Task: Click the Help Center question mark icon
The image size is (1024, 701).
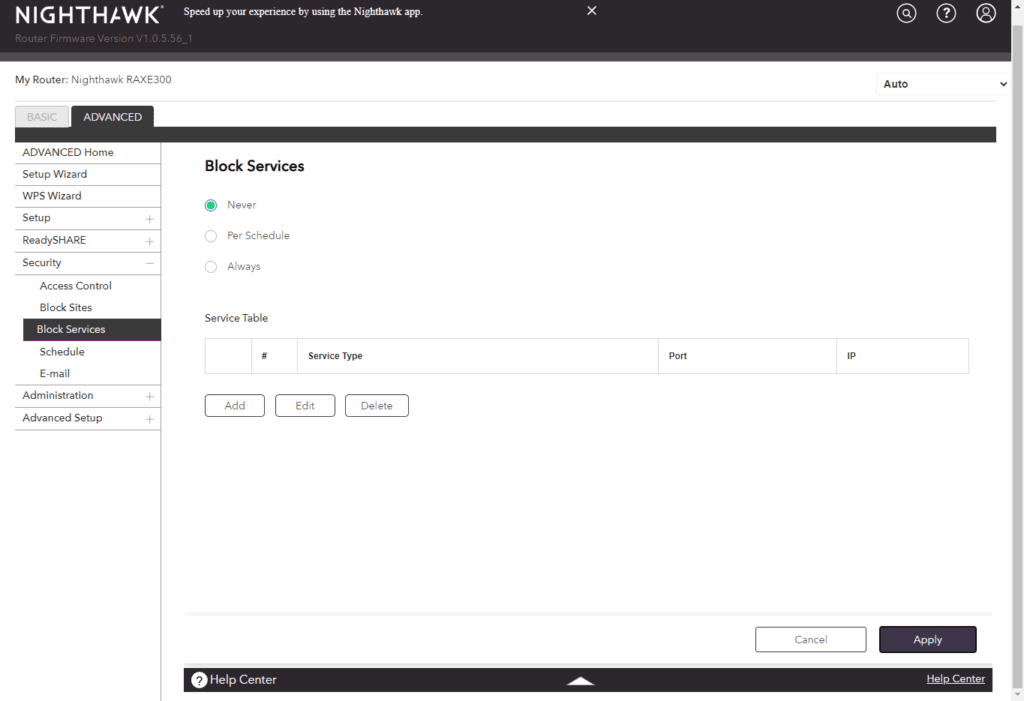Action: click(199, 680)
